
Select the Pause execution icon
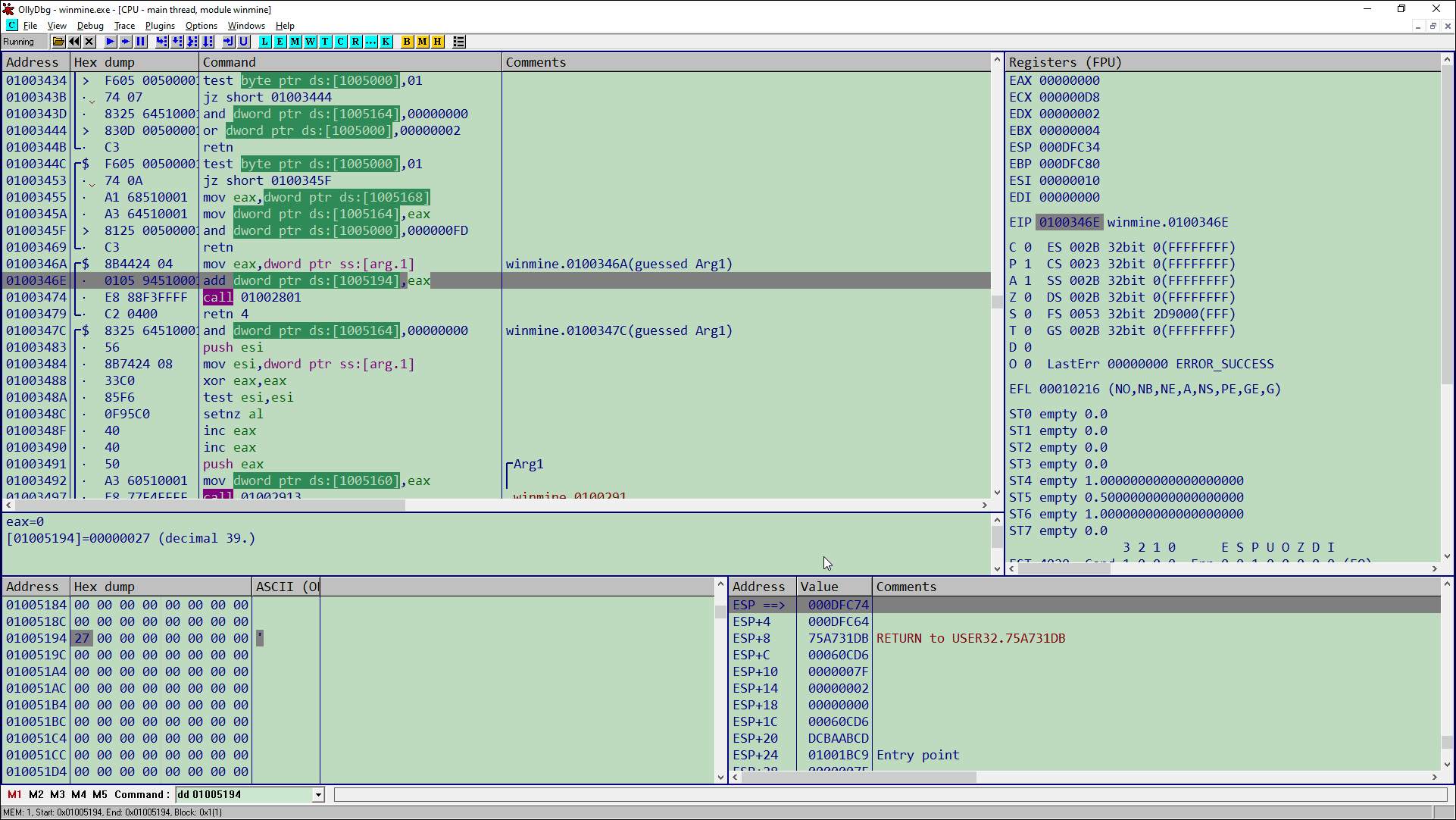click(x=140, y=42)
